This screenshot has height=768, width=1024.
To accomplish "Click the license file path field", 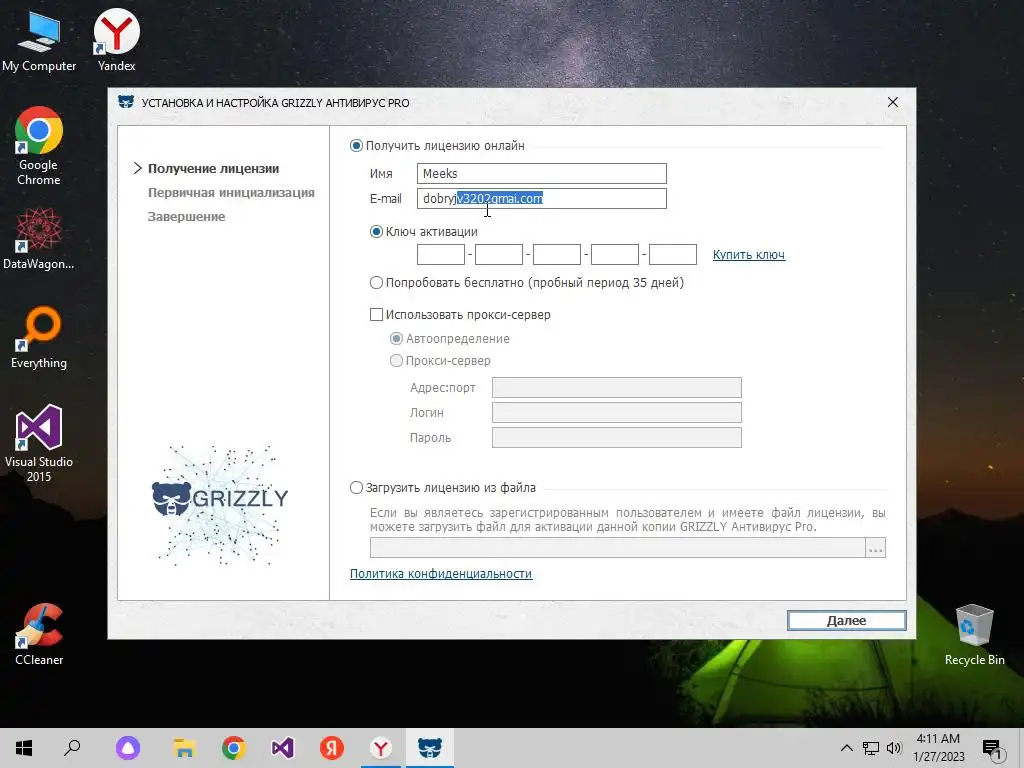I will 618,548.
